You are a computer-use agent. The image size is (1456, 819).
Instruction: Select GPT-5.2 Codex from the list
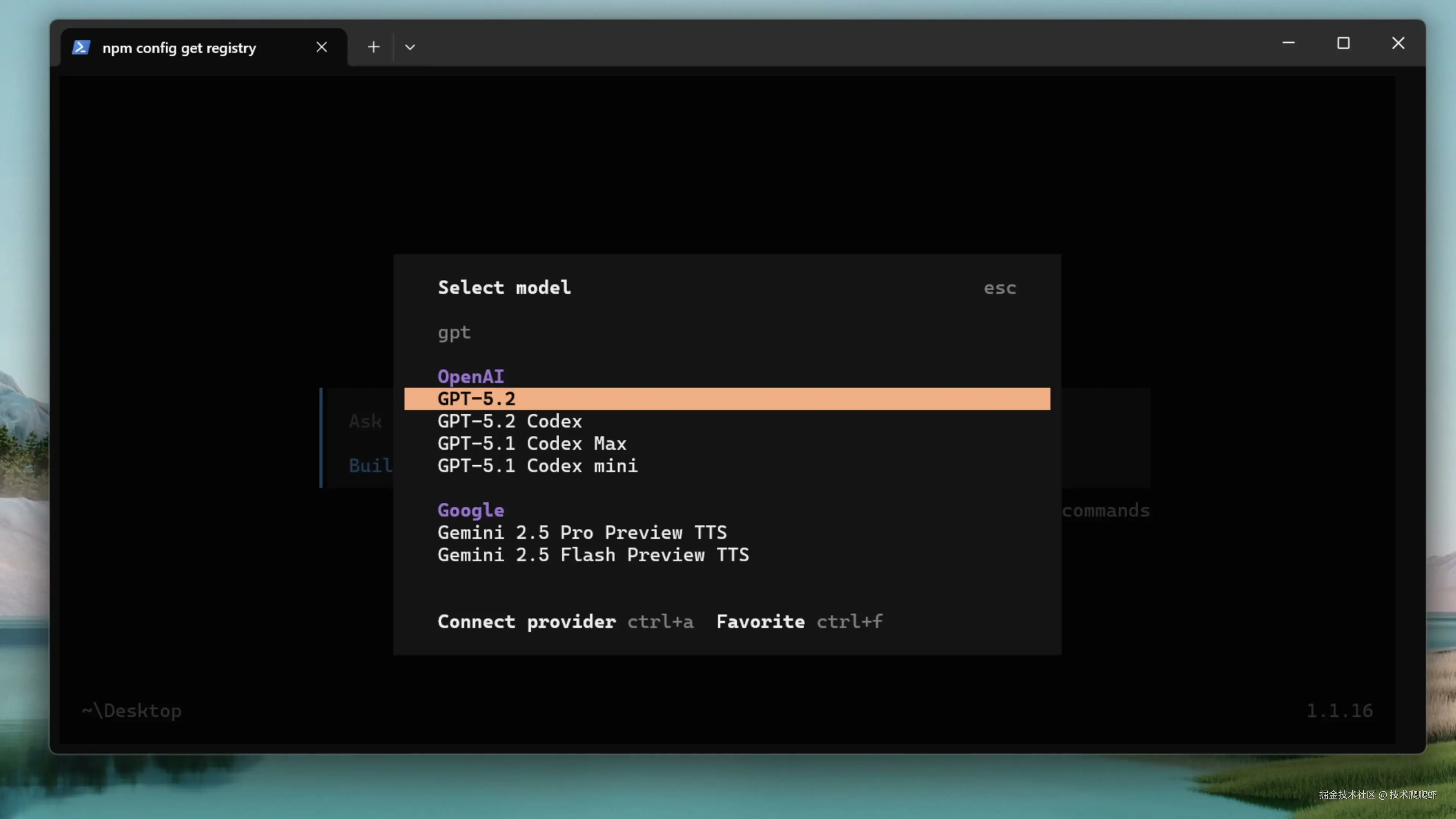[x=509, y=421]
